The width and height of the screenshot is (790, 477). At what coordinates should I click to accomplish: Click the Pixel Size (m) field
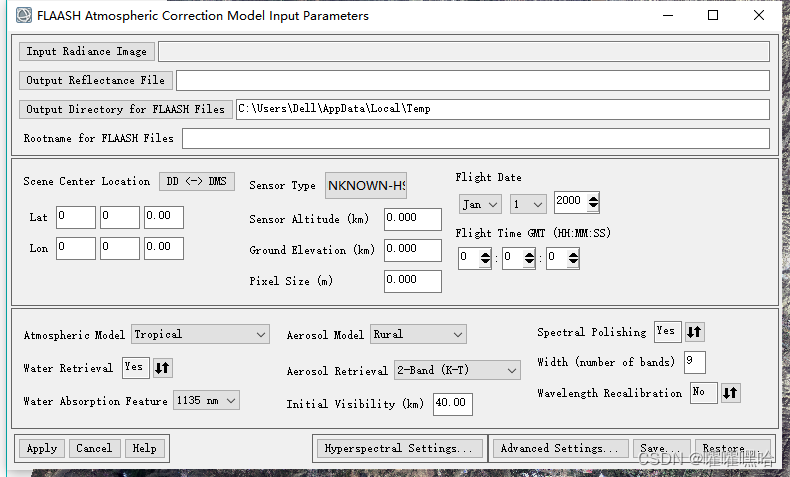click(x=413, y=281)
